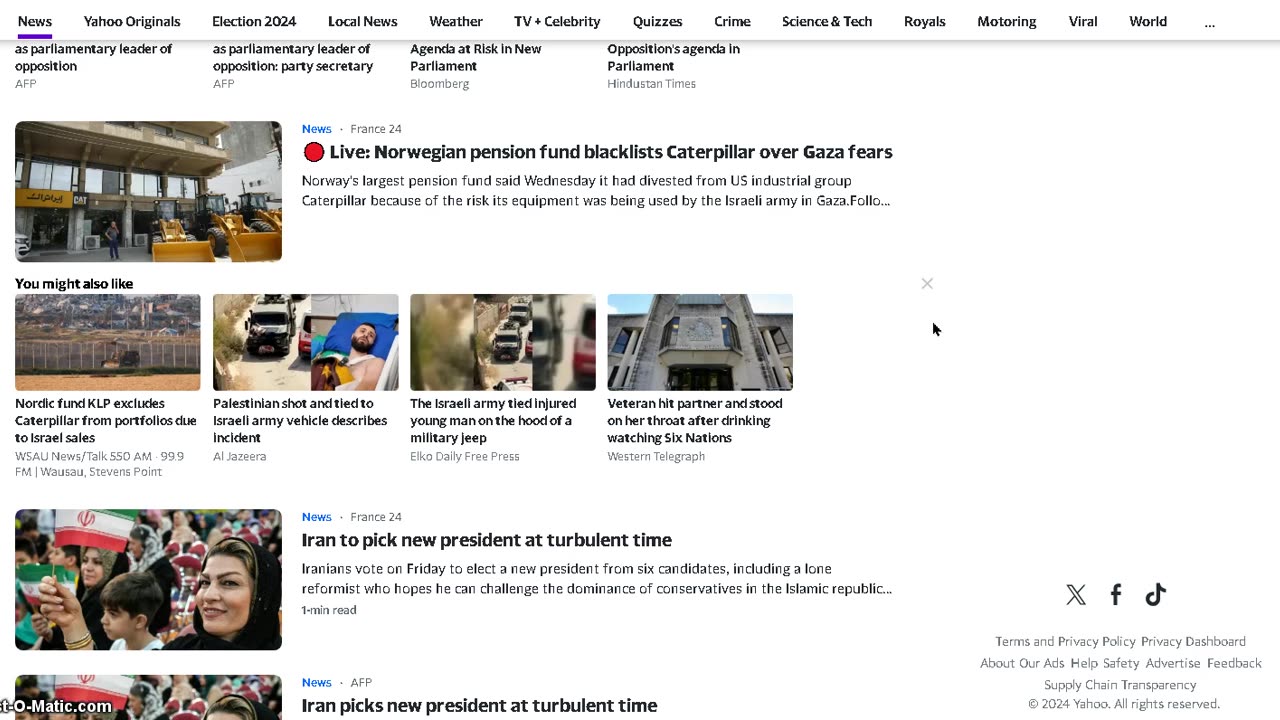Dismiss the 'You might also like' section
Image resolution: width=1280 pixels, height=720 pixels.
pos(927,284)
